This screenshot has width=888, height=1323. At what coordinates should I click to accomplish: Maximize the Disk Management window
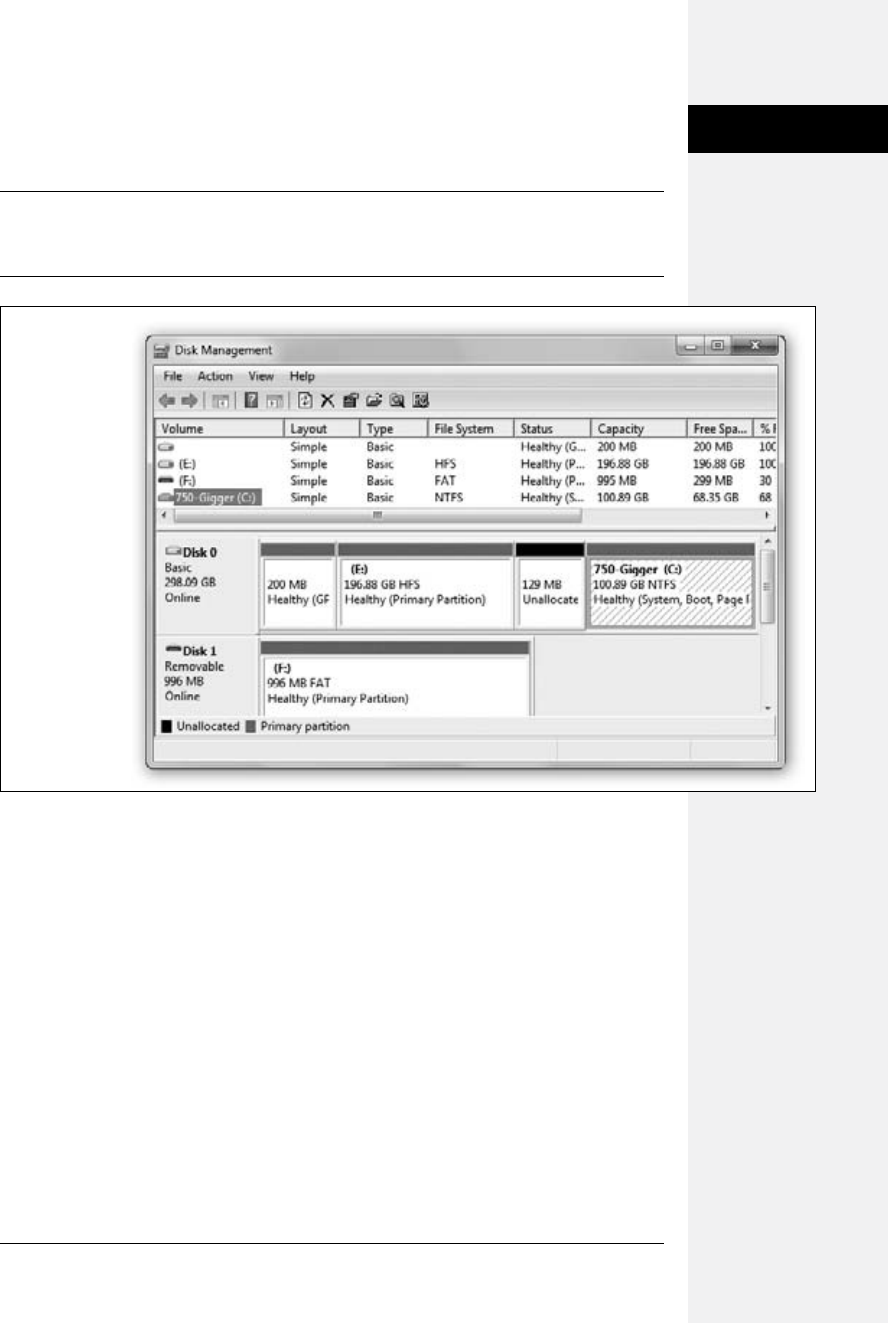coord(719,346)
